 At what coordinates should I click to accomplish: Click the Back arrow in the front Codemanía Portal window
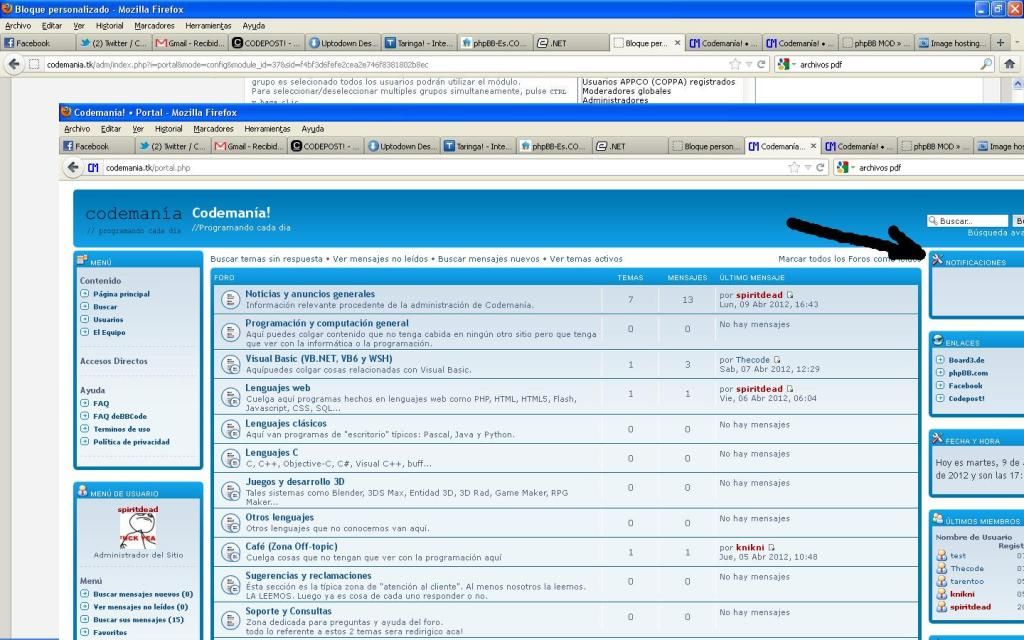[x=74, y=168]
